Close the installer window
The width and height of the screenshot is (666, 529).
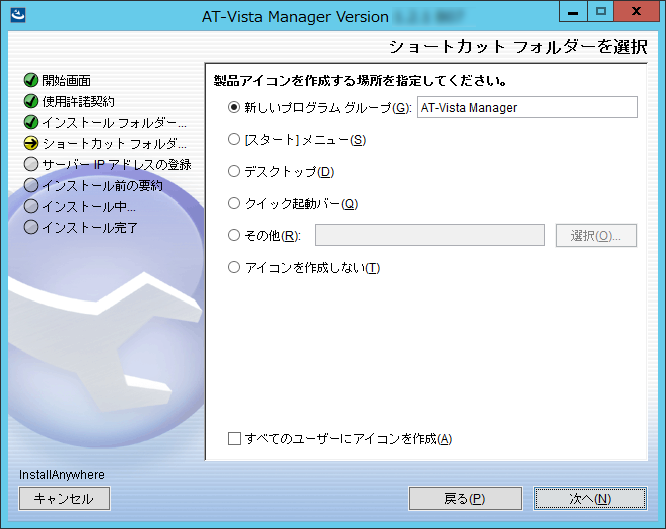tap(636, 11)
